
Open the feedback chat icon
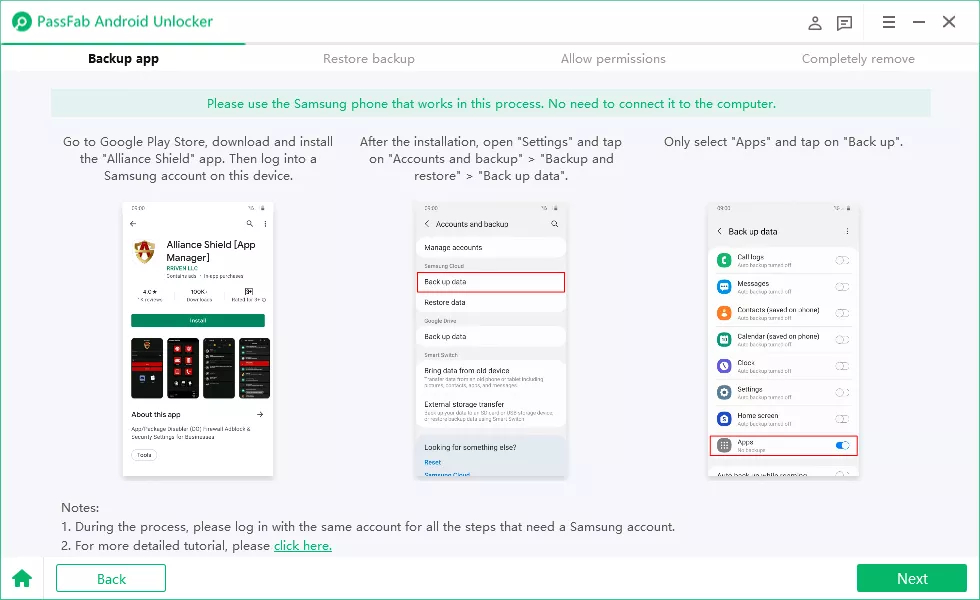[844, 22]
